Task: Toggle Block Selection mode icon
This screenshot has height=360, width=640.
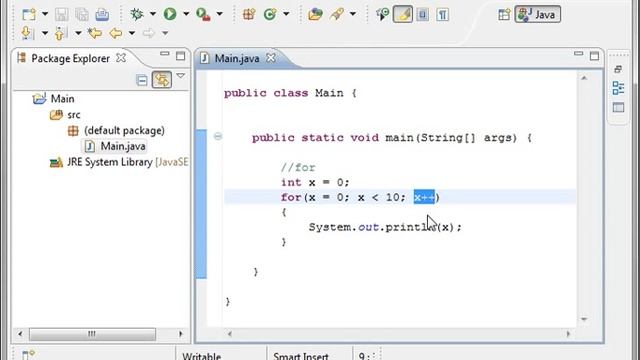Action: pyautogui.click(x=422, y=15)
